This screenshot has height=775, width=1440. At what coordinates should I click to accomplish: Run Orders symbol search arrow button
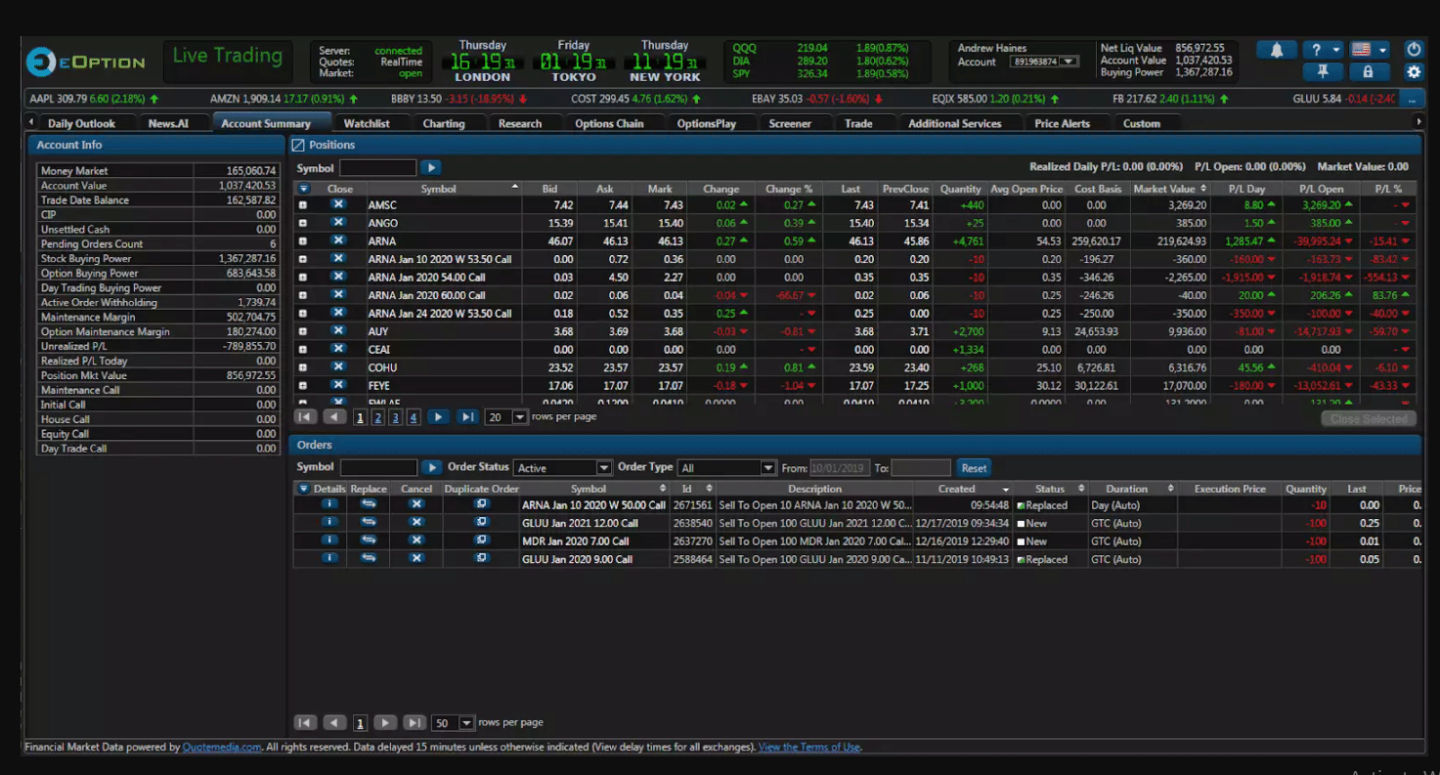pyautogui.click(x=431, y=468)
